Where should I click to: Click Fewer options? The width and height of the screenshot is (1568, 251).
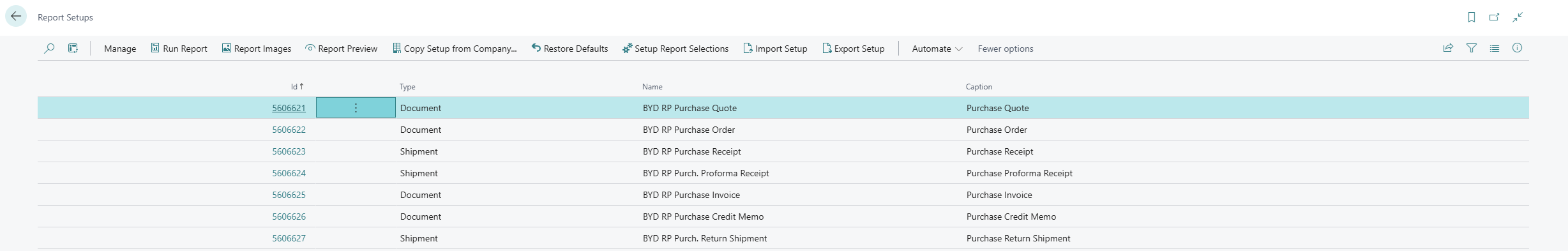[x=1006, y=49]
